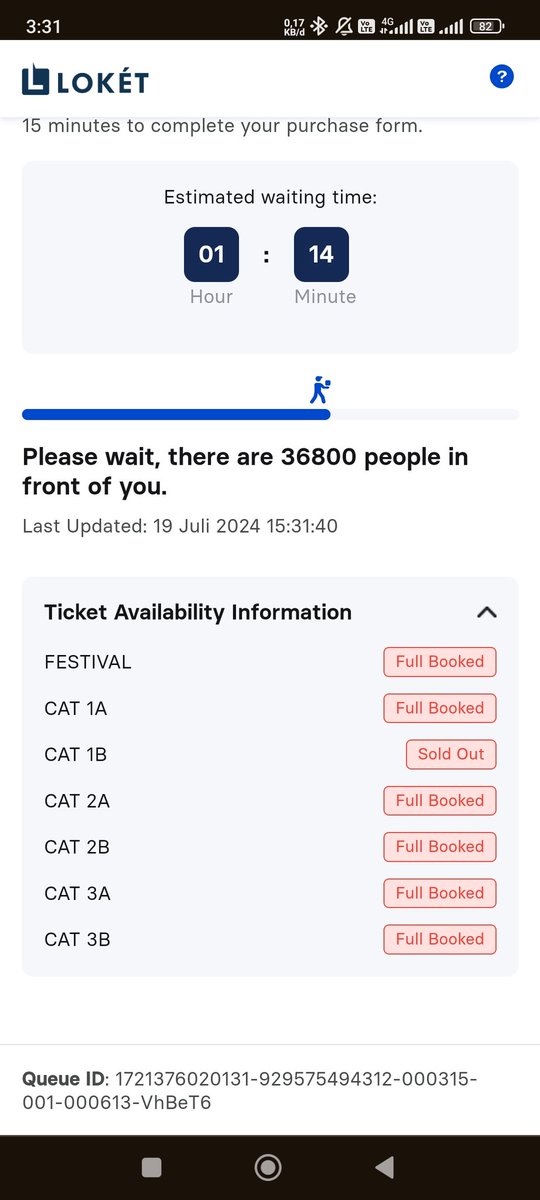Tap the running person queue icon
The width and height of the screenshot is (540, 1200).
pos(320,391)
